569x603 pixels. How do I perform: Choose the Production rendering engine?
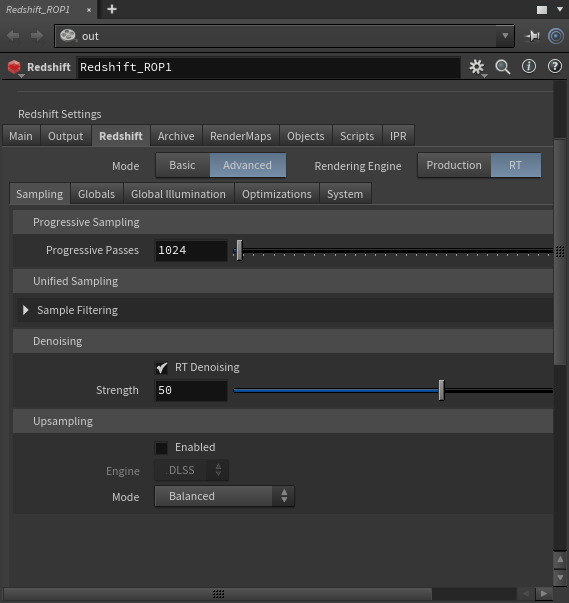454,165
